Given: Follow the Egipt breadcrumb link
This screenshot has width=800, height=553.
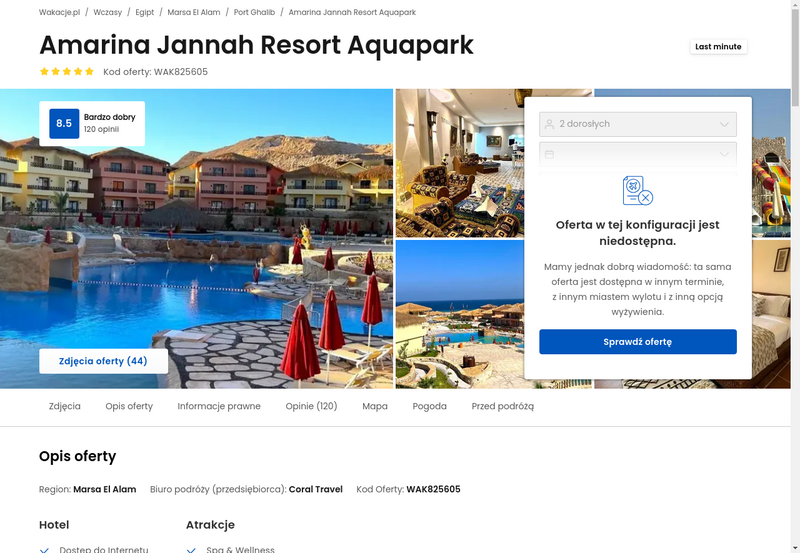Looking at the screenshot, I should 144,12.
